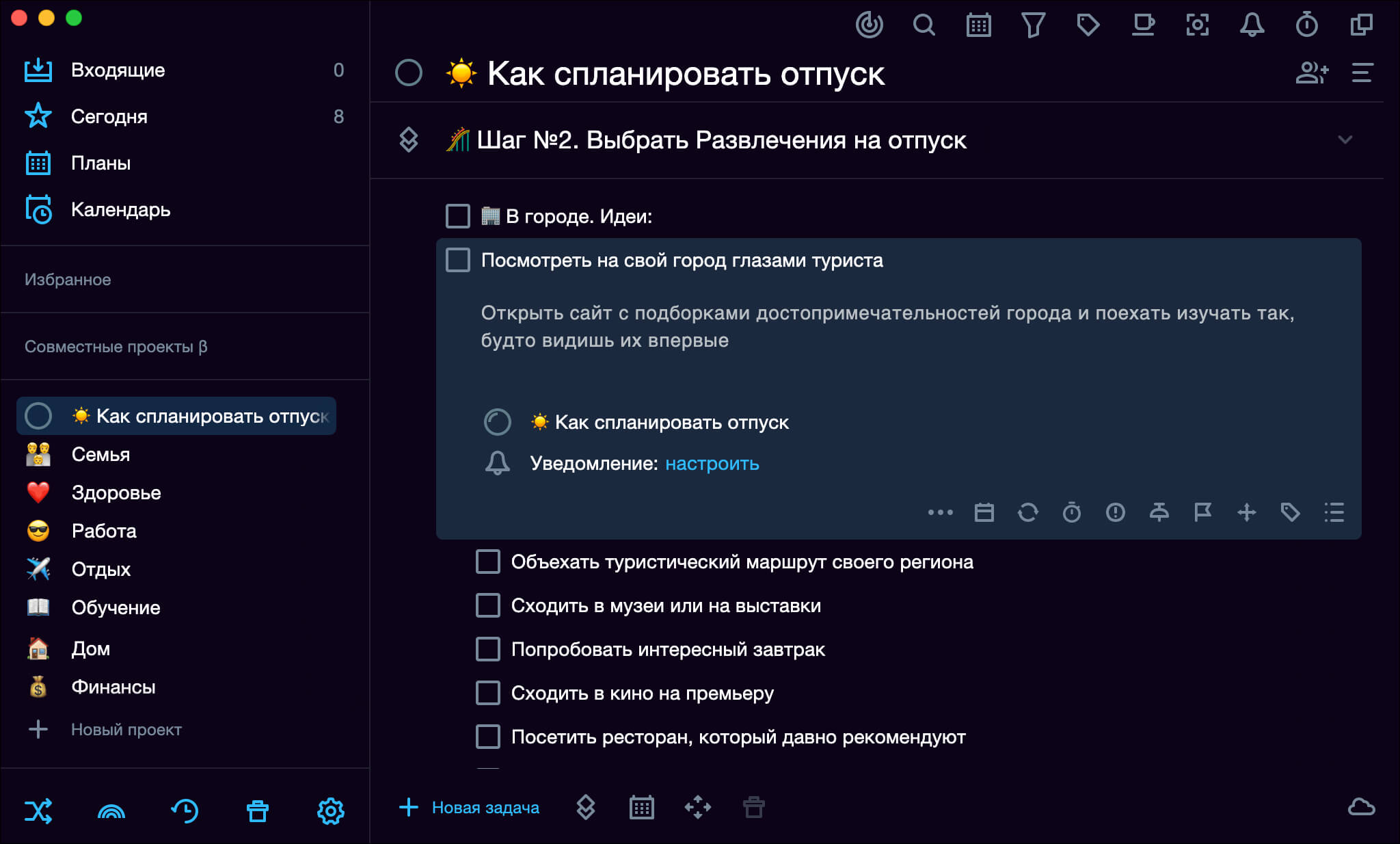Screen dimensions: 1400x844
Task: Open 'Совместные проекты β' section
Action: tap(116, 347)
